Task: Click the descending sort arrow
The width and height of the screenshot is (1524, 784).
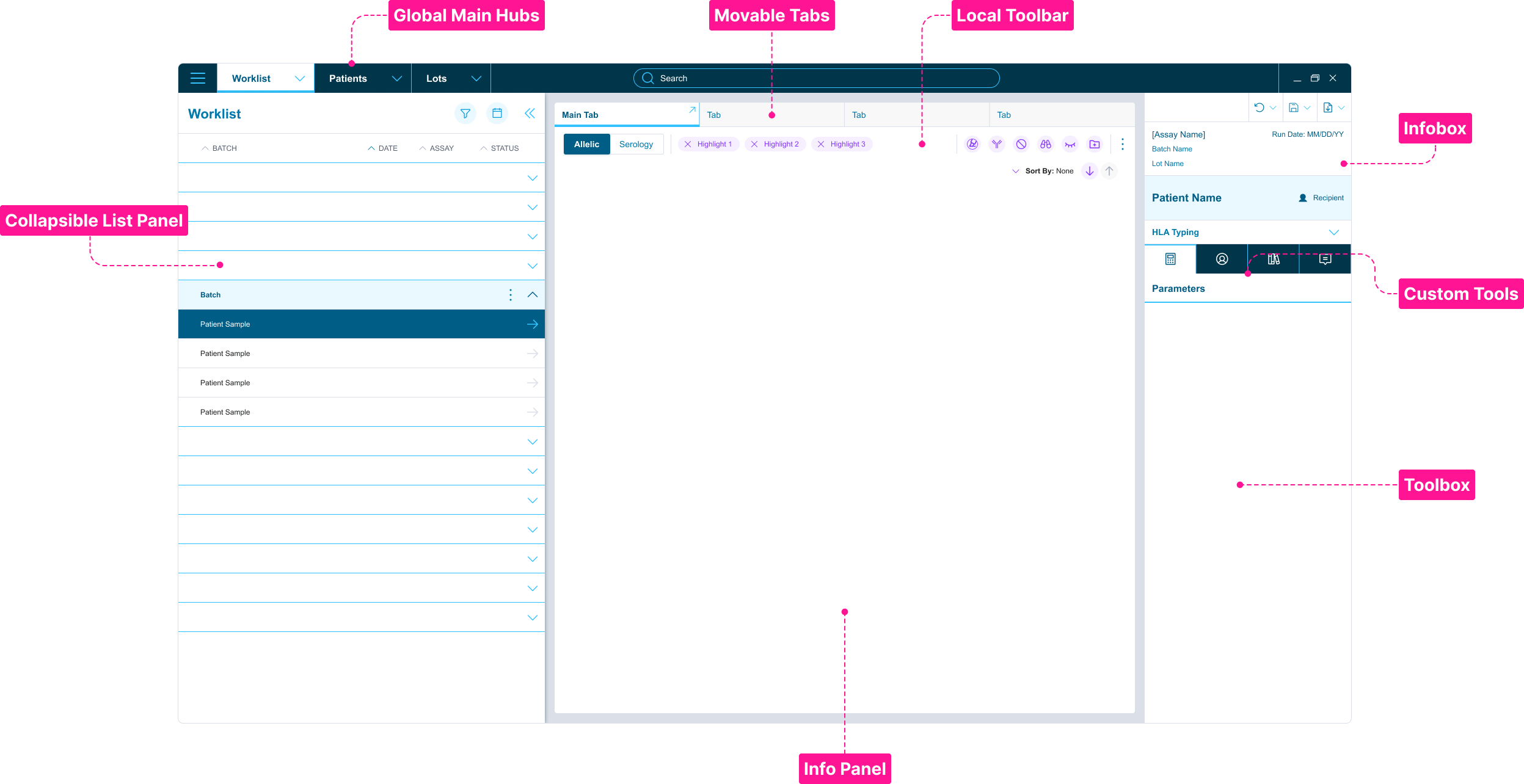Action: point(1089,171)
